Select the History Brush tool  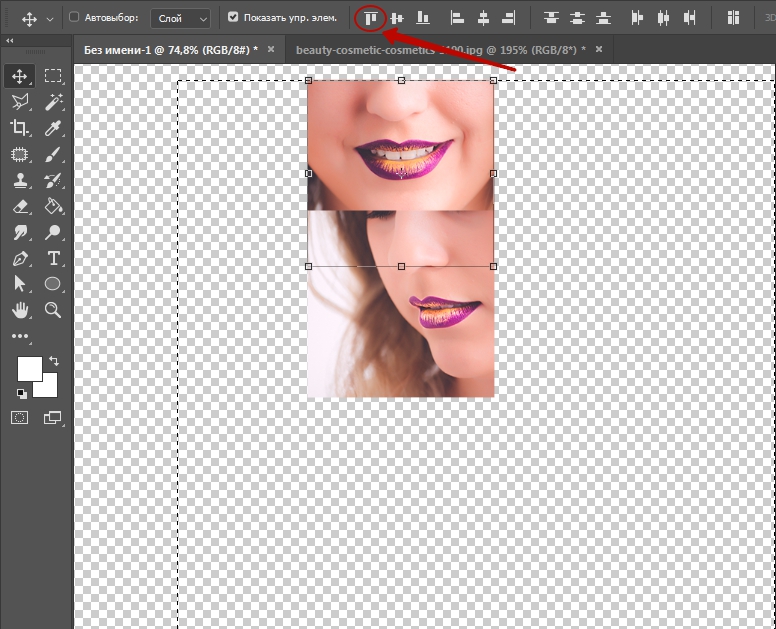[x=53, y=180]
